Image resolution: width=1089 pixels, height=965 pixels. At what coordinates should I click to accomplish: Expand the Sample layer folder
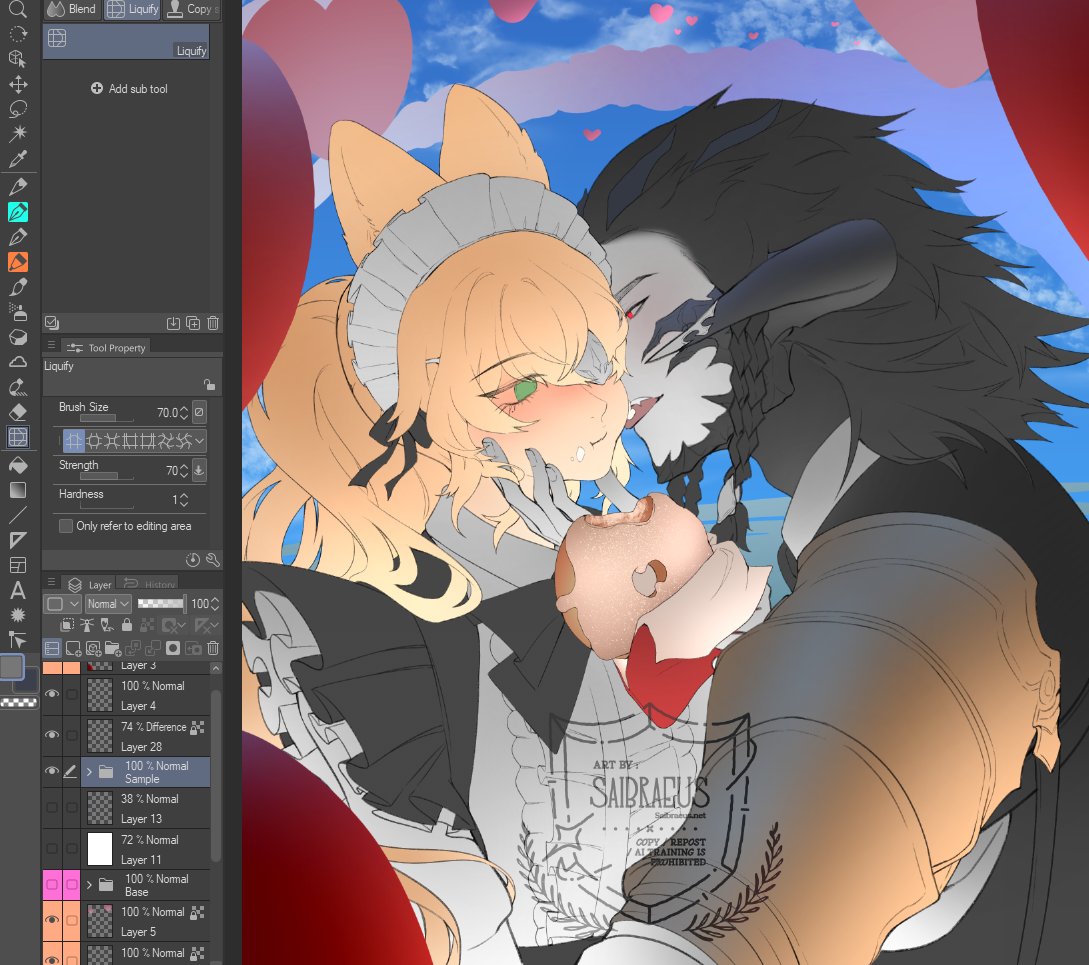[x=88, y=772]
